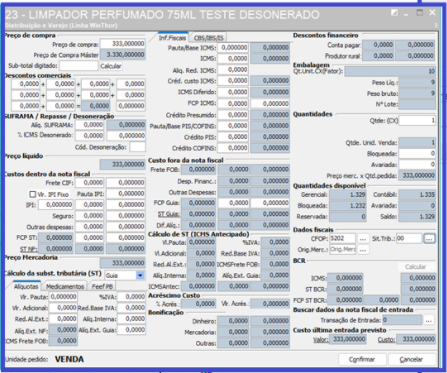This screenshot has height=373, width=447.
Task: Click the Saldo value 1.329
Action: coord(417,217)
